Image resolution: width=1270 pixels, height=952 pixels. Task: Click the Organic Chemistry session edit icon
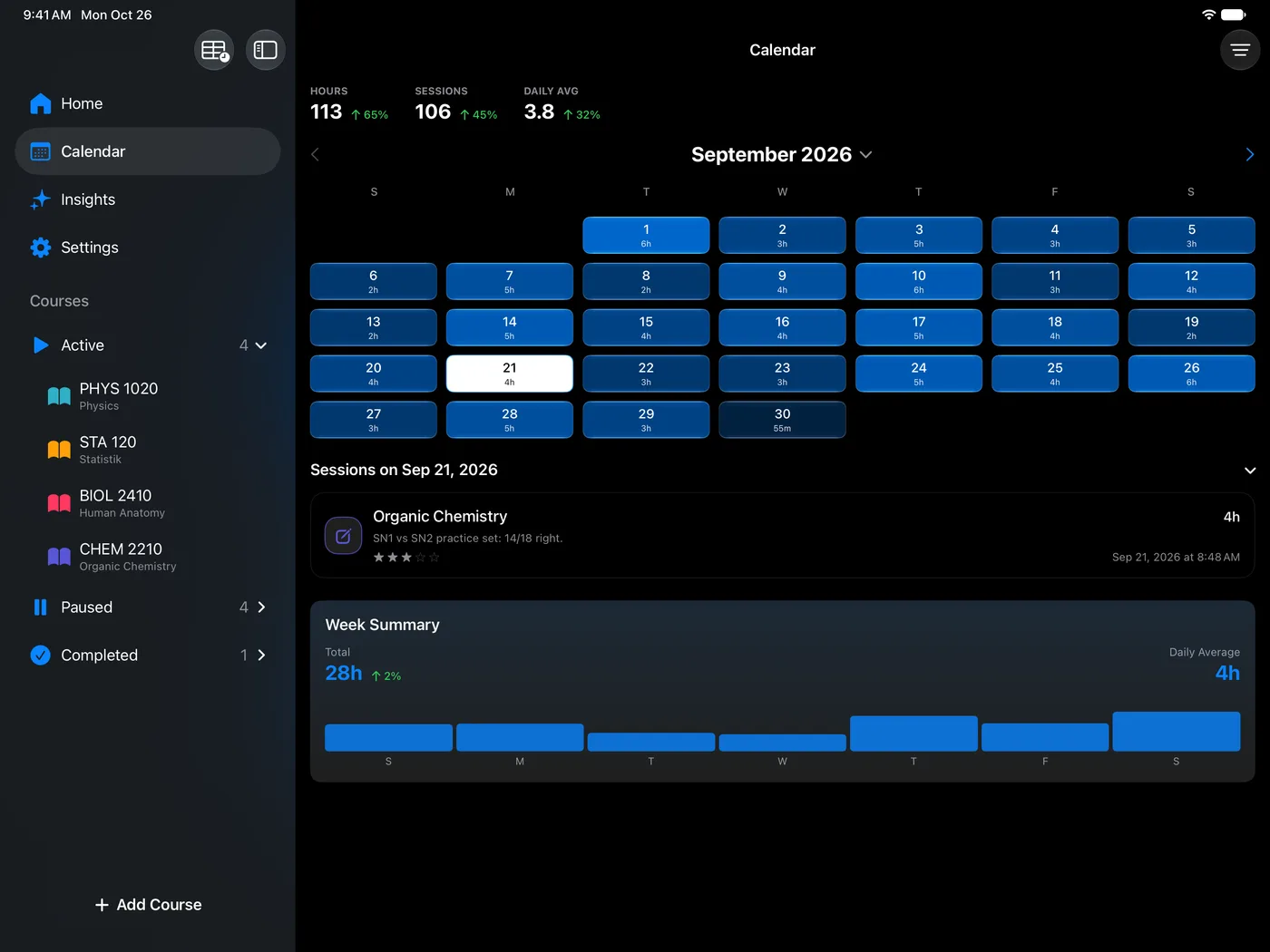tap(344, 536)
